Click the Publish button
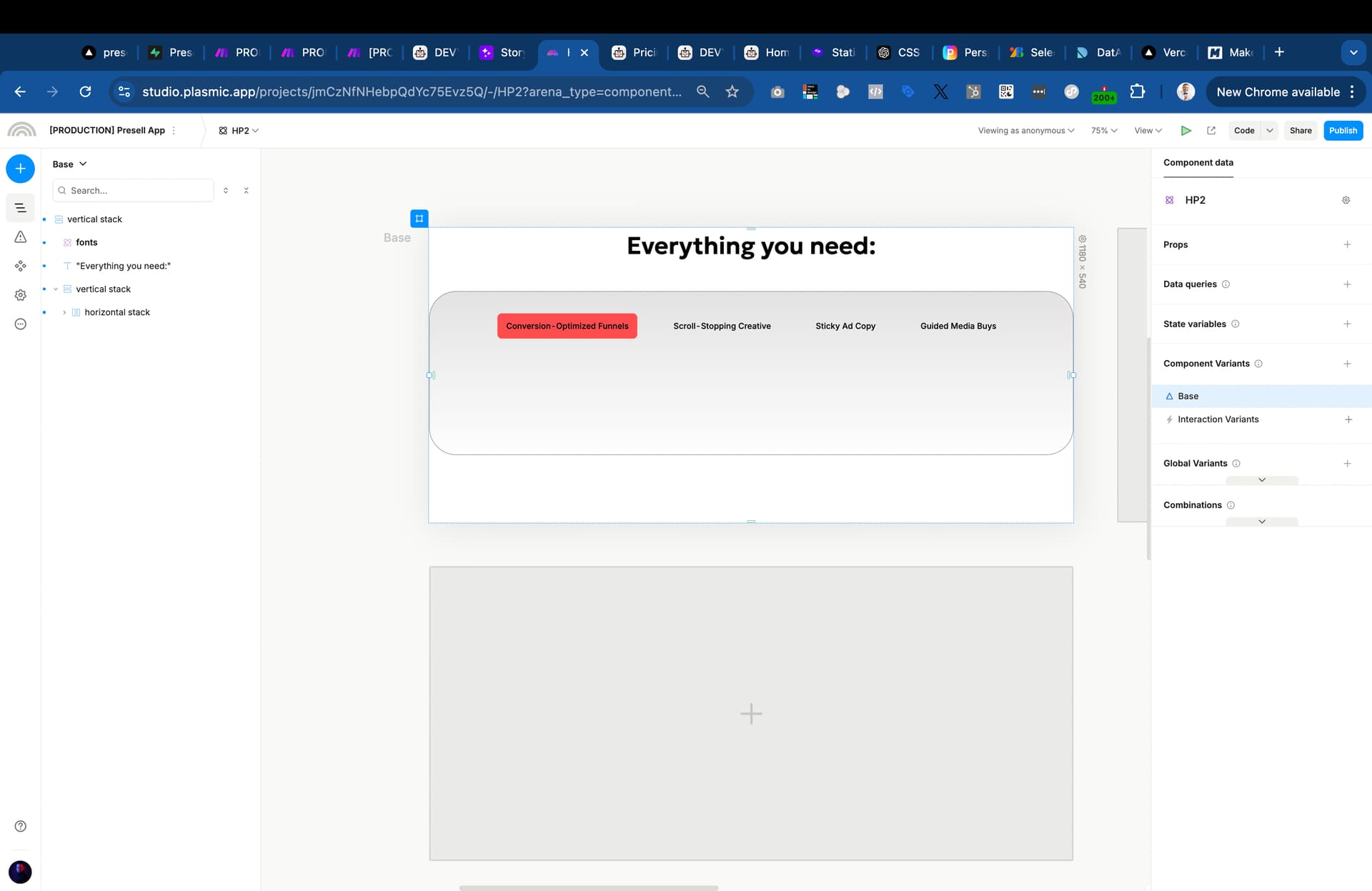Screen dimensions: 1372x891 click(x=1342, y=131)
